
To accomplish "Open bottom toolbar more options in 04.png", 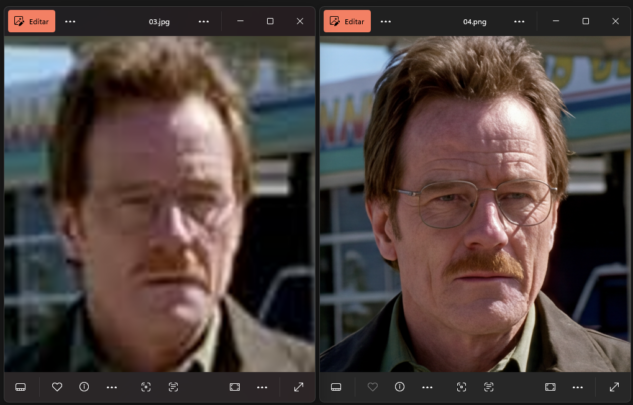I will click(428, 387).
